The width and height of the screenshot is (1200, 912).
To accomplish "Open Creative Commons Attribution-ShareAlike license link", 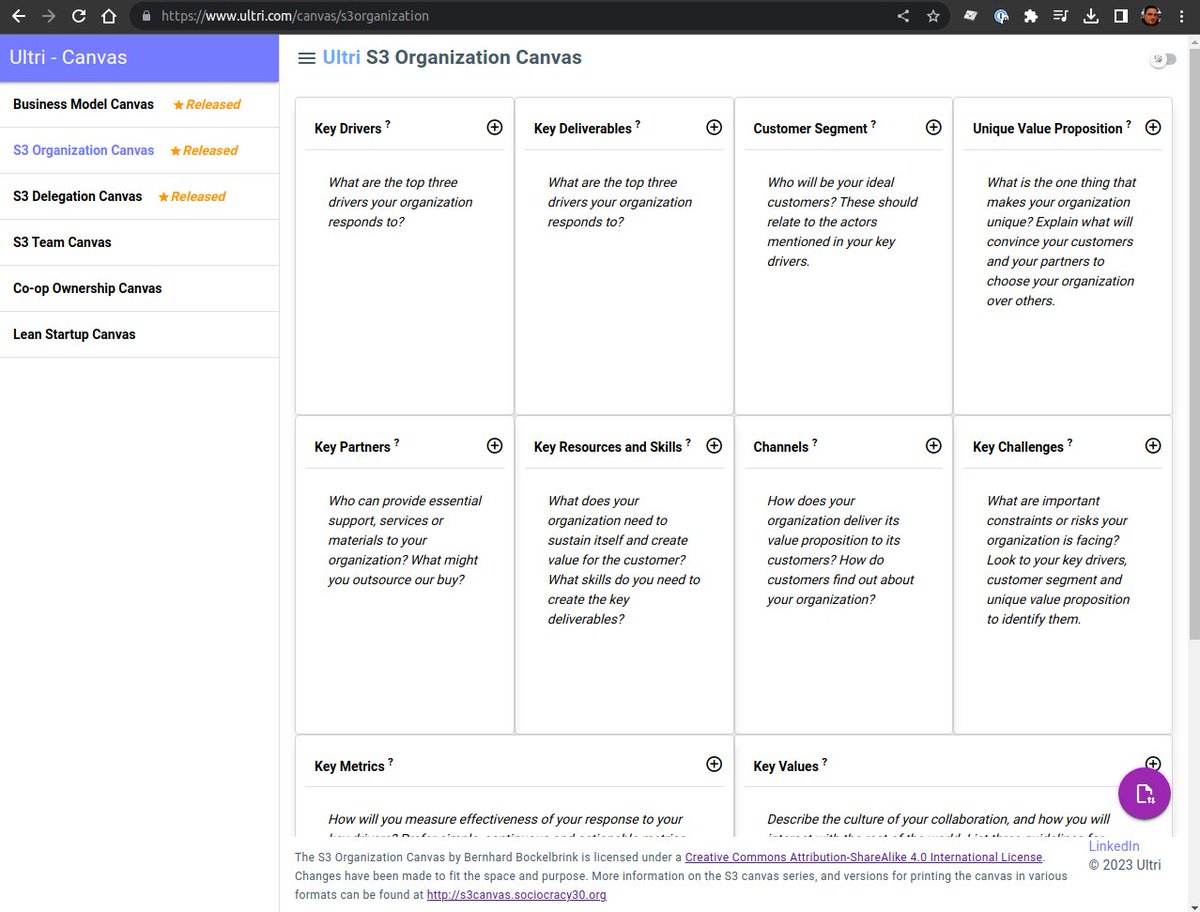I will (x=864, y=857).
